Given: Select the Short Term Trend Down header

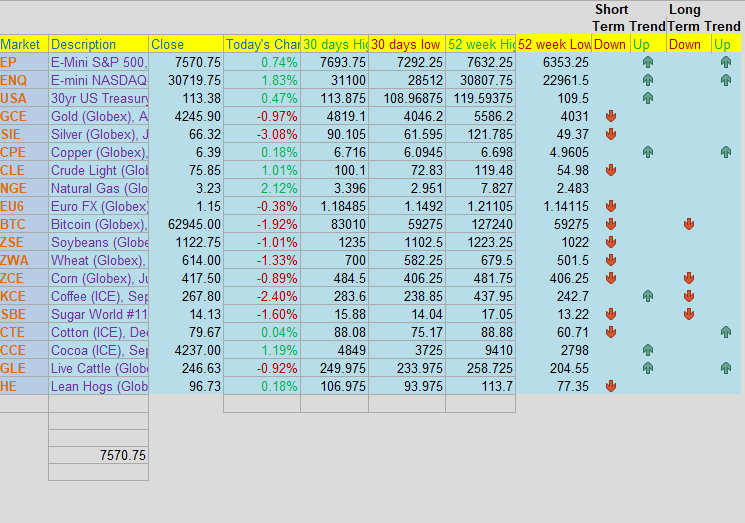Looking at the screenshot, I should [611, 44].
